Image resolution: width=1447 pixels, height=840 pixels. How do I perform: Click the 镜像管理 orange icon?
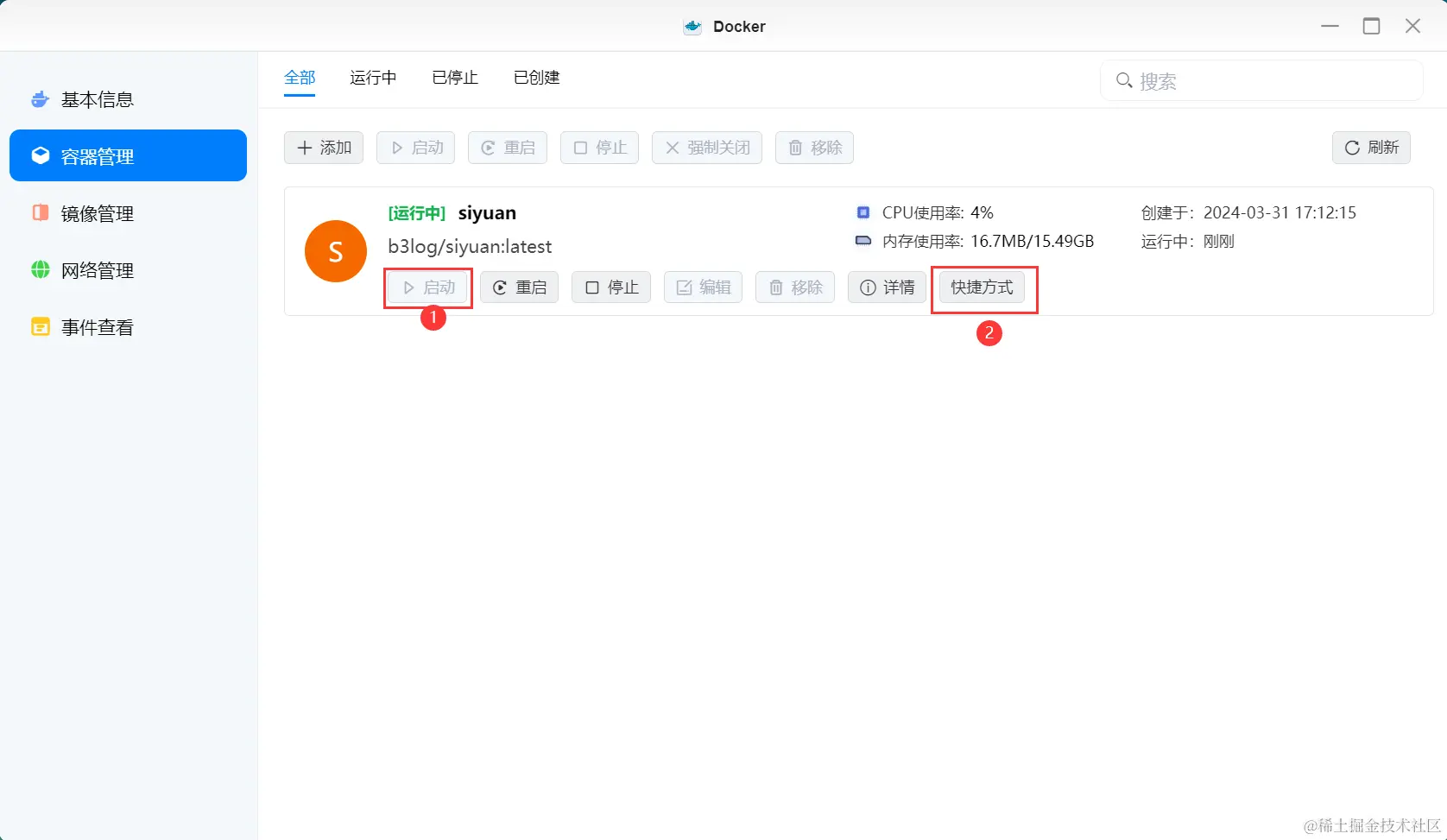tap(40, 213)
